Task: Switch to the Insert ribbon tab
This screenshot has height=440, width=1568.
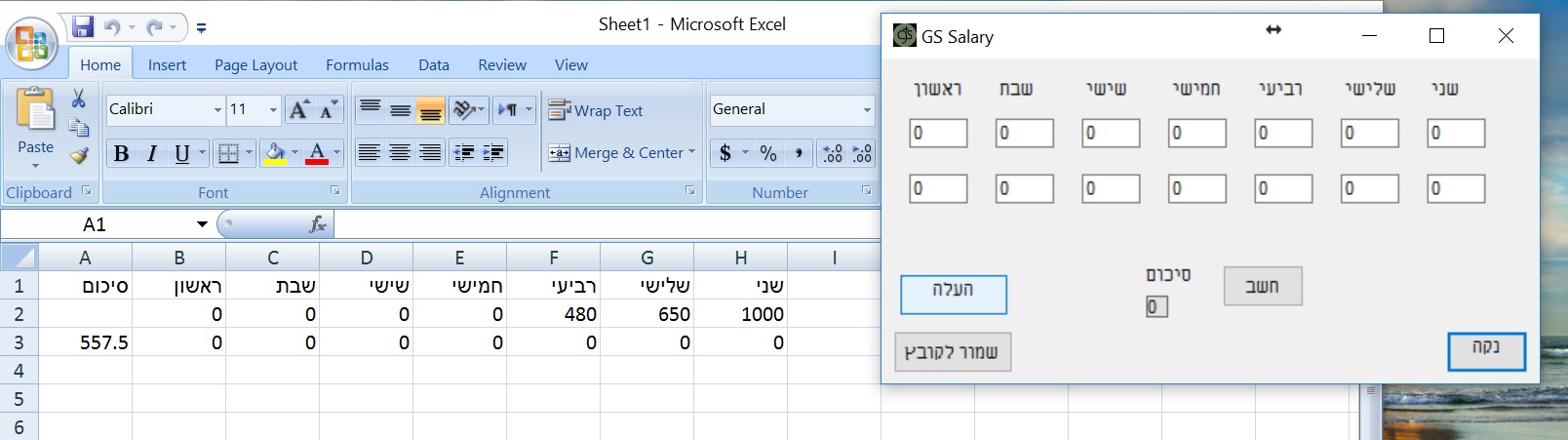Action: pyautogui.click(x=167, y=64)
